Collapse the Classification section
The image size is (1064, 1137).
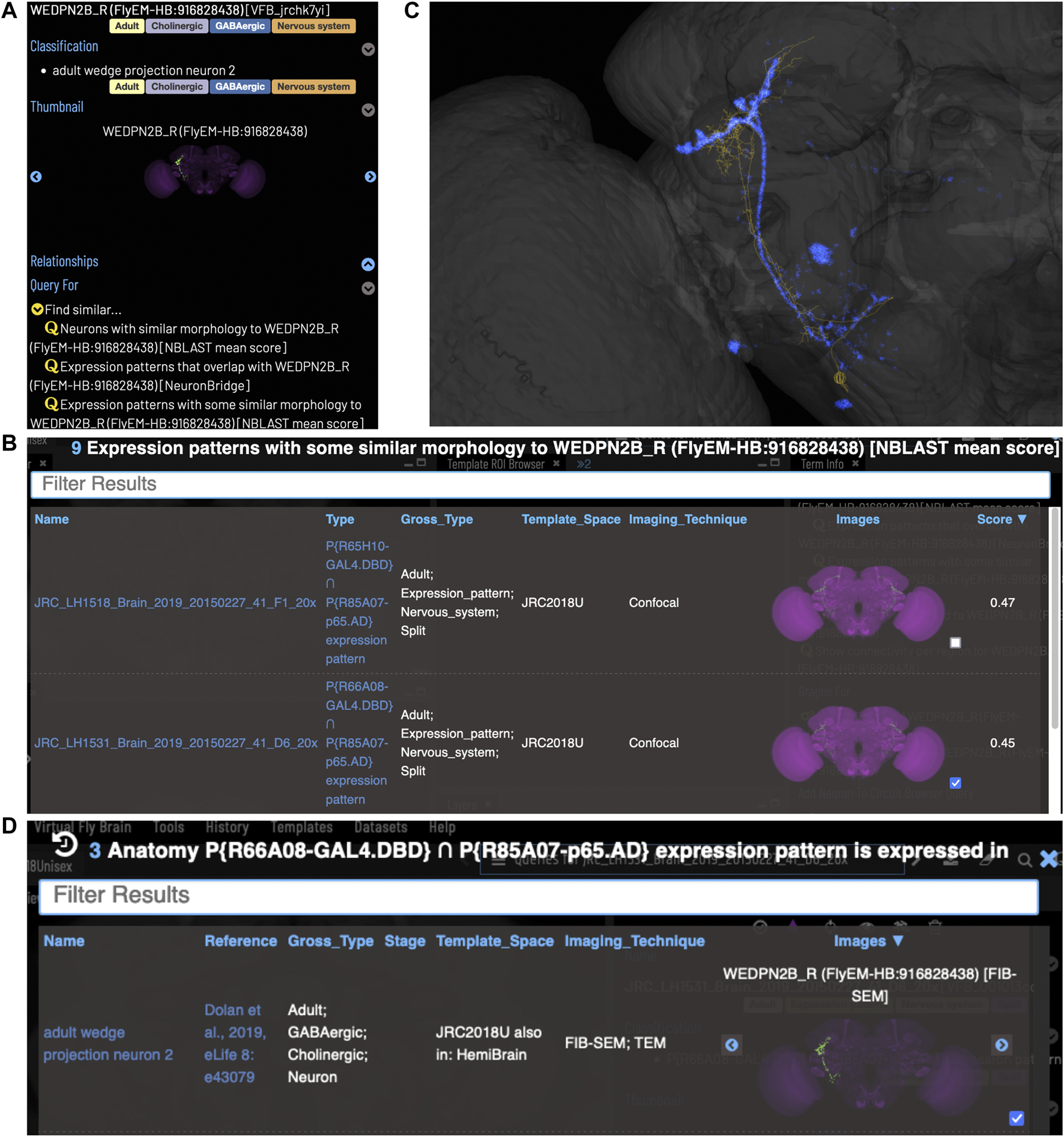pyautogui.click(x=368, y=49)
